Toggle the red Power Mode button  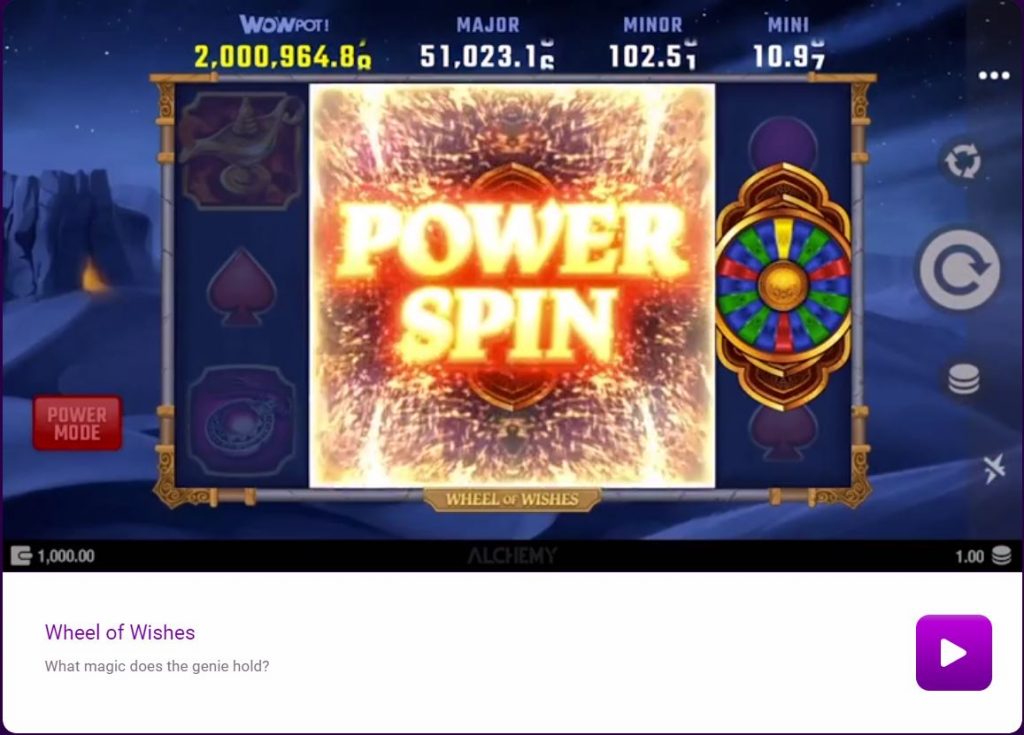coord(77,423)
